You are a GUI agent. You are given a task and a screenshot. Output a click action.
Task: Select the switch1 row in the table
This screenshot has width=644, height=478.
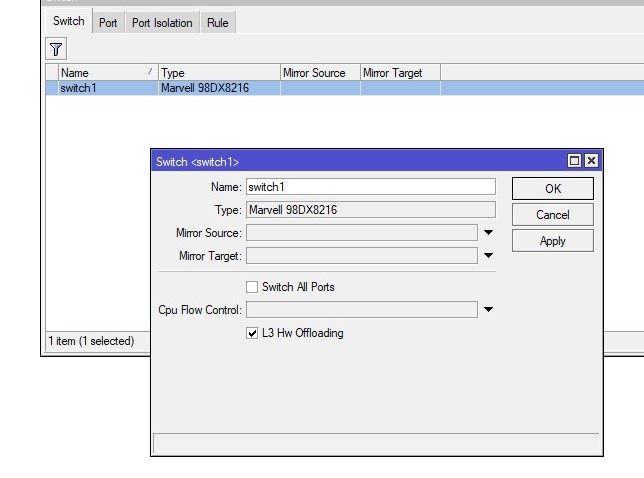(x=345, y=88)
